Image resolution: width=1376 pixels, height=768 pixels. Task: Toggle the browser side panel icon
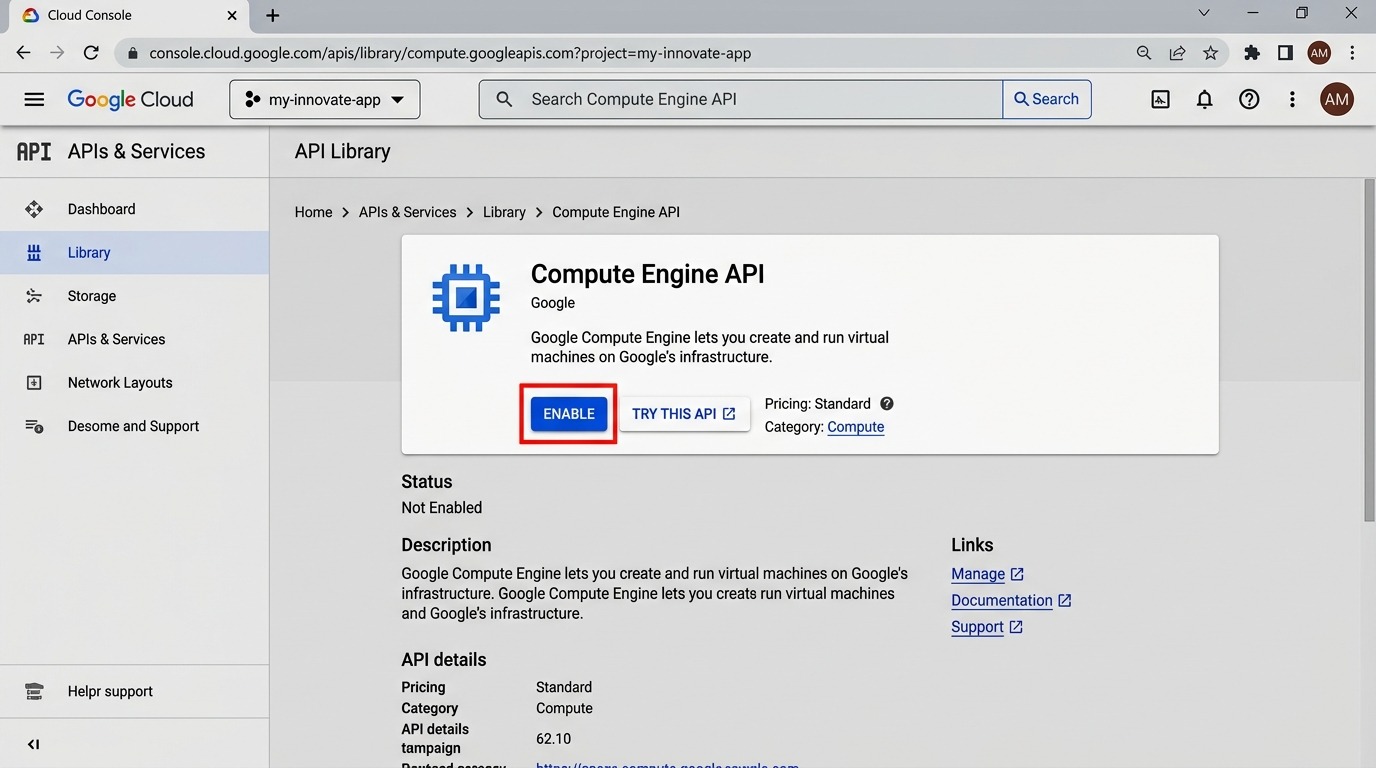tap(1285, 53)
